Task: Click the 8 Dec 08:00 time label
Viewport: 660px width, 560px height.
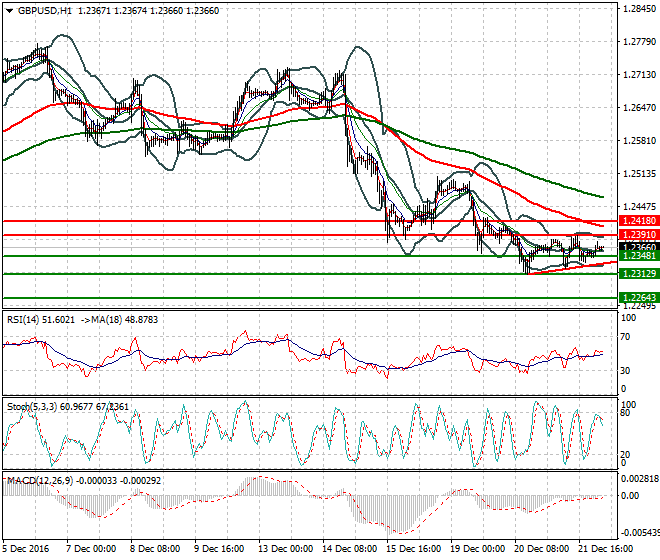Action: point(155,549)
